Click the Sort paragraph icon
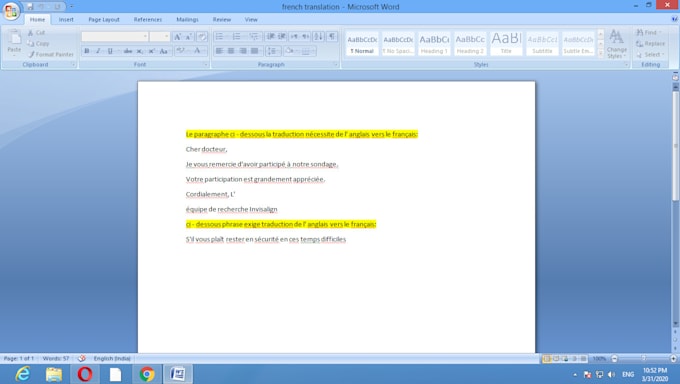 click(319, 36)
